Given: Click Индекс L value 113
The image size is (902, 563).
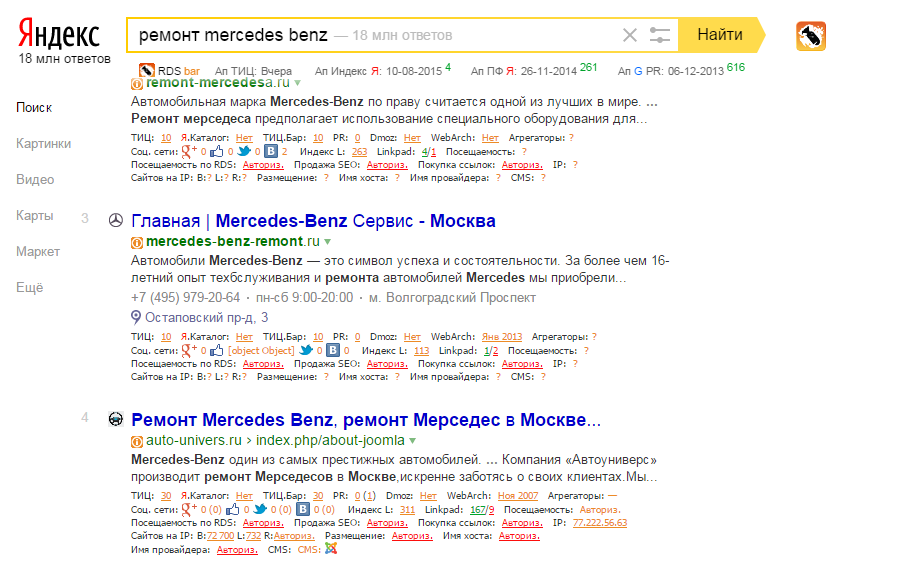Looking at the screenshot, I should coord(422,351).
